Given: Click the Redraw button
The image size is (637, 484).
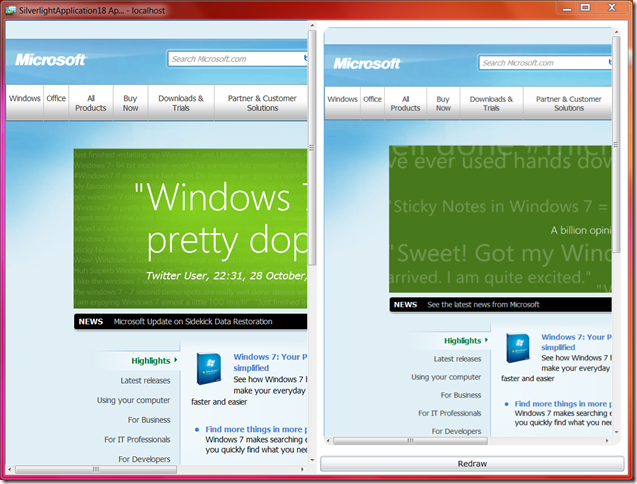Looking at the screenshot, I should pos(472,464).
